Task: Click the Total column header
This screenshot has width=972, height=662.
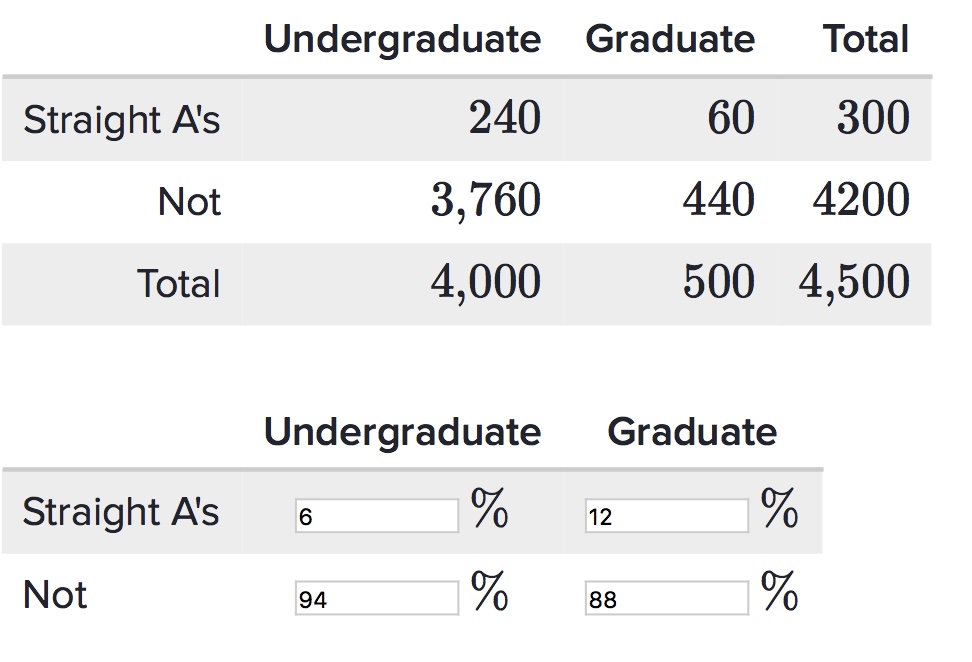Action: pos(866,39)
